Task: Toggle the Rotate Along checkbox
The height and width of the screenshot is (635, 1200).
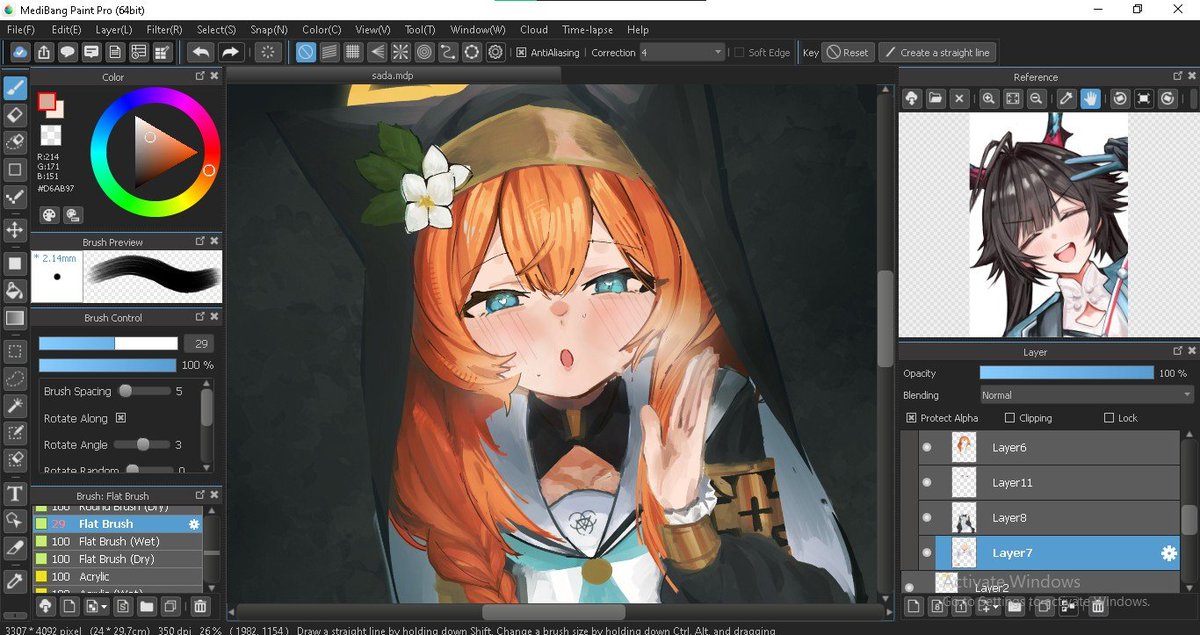Action: (121, 418)
